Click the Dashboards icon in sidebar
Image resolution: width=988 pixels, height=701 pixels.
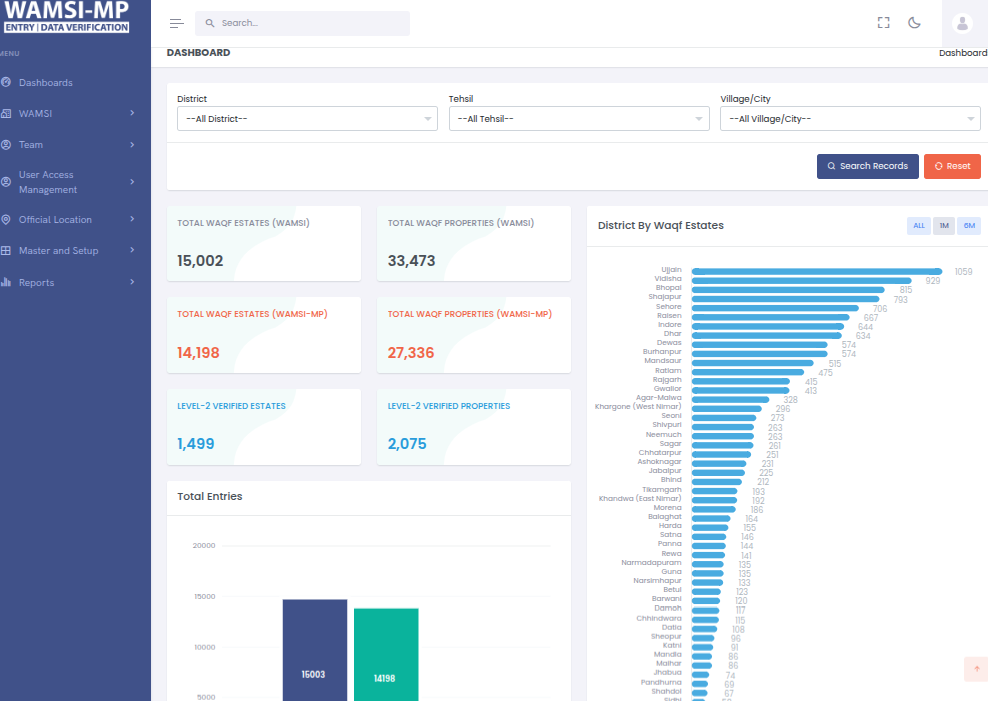point(7,83)
